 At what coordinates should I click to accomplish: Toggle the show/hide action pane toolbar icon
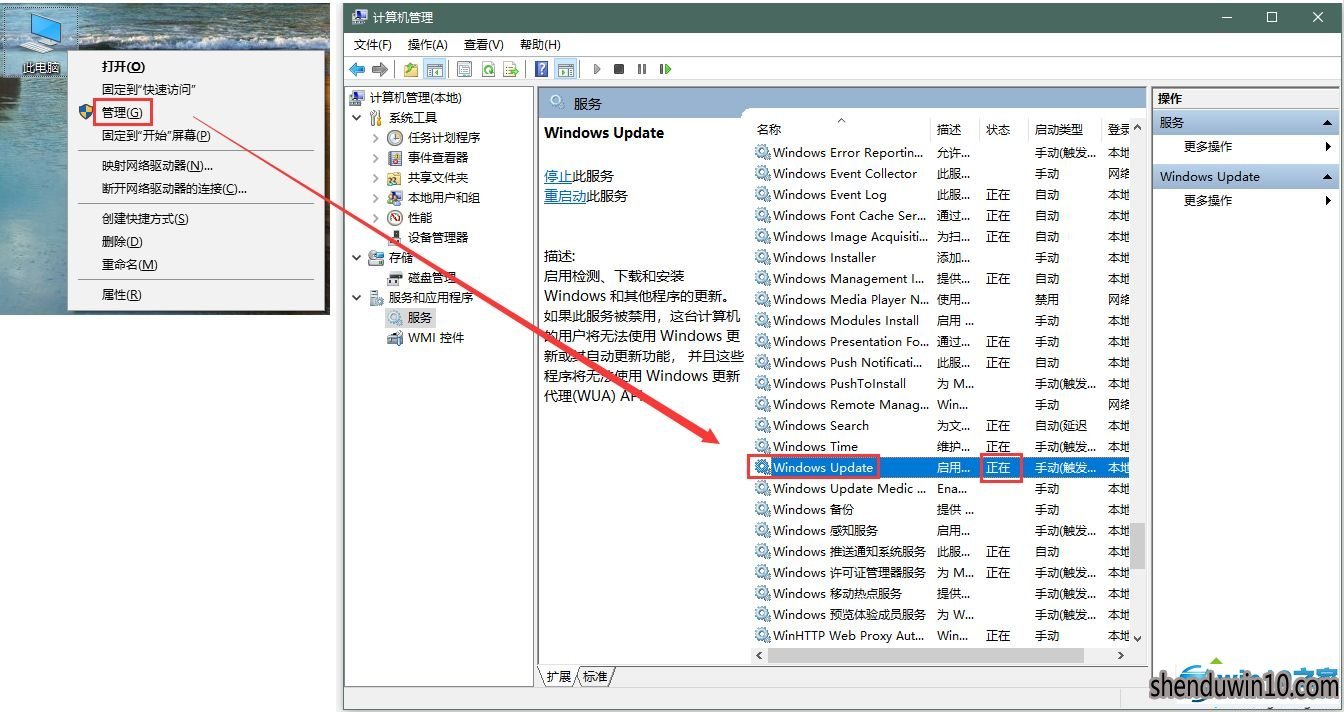coord(566,69)
